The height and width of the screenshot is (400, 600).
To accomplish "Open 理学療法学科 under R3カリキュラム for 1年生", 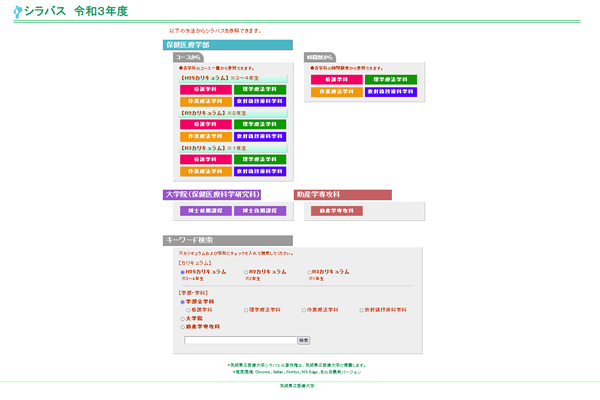I will tap(260, 159).
